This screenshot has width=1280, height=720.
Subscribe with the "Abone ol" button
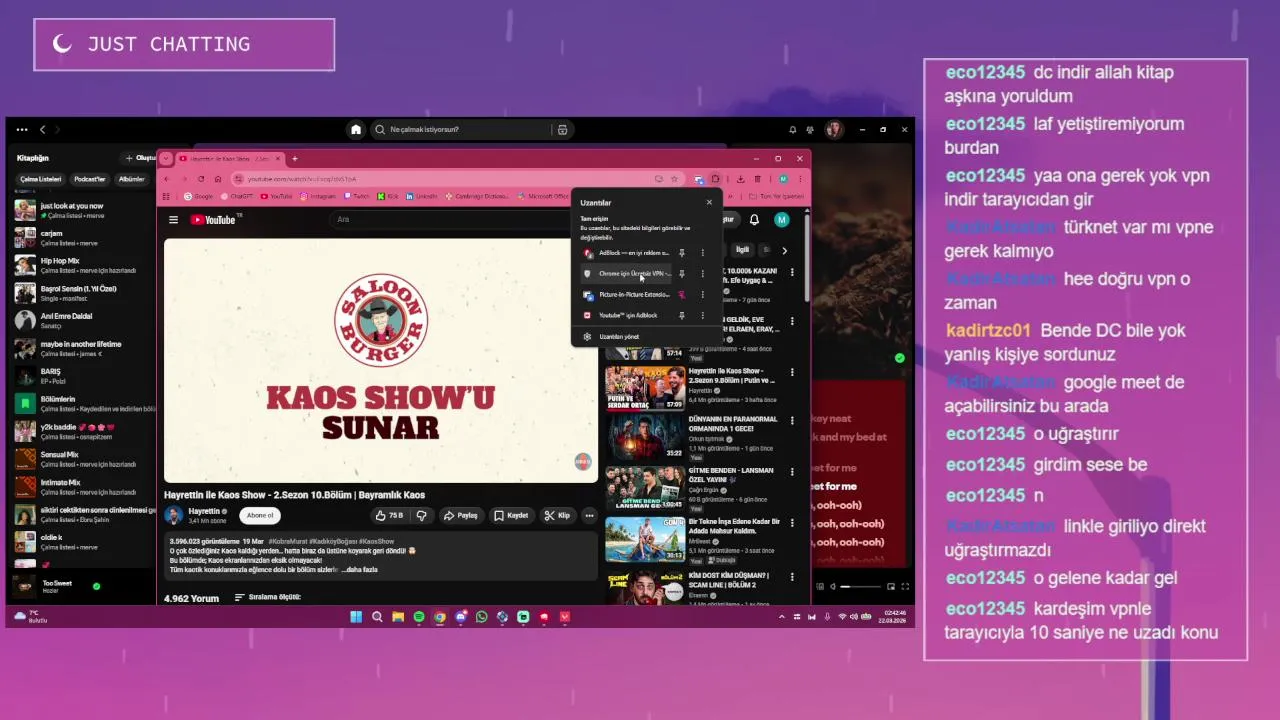260,515
